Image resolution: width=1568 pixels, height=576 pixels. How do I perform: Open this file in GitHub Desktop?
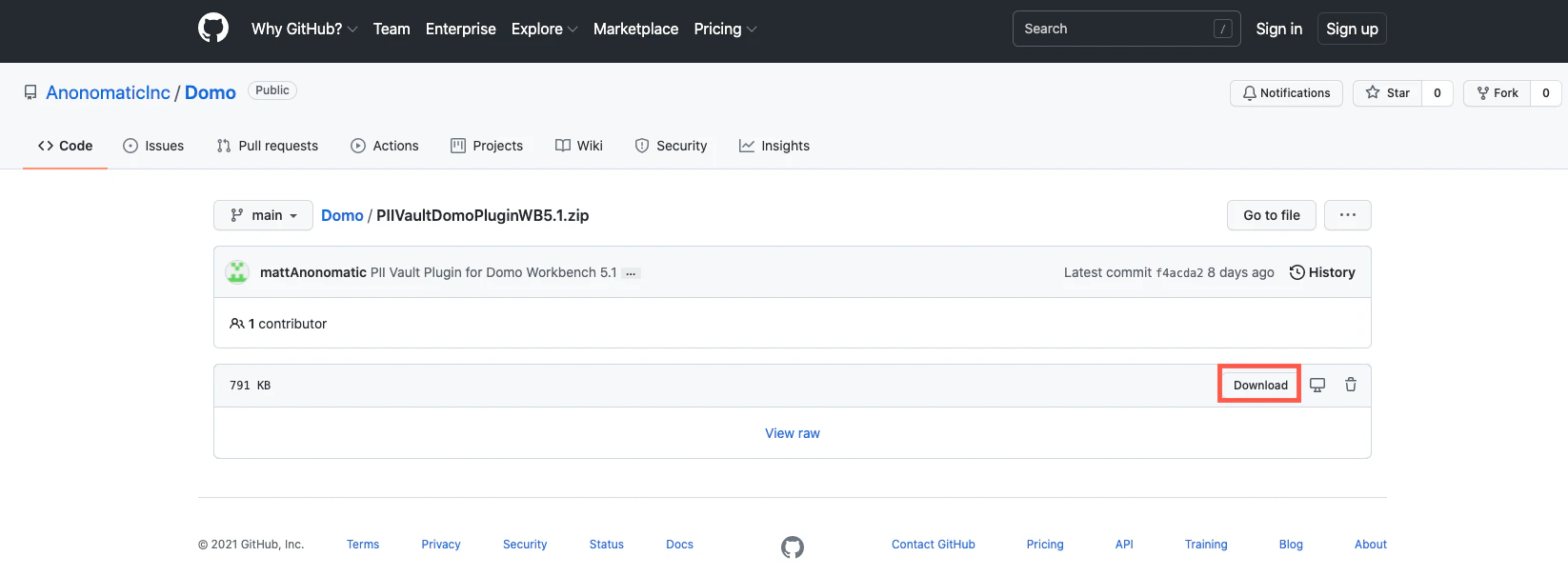[x=1317, y=385]
